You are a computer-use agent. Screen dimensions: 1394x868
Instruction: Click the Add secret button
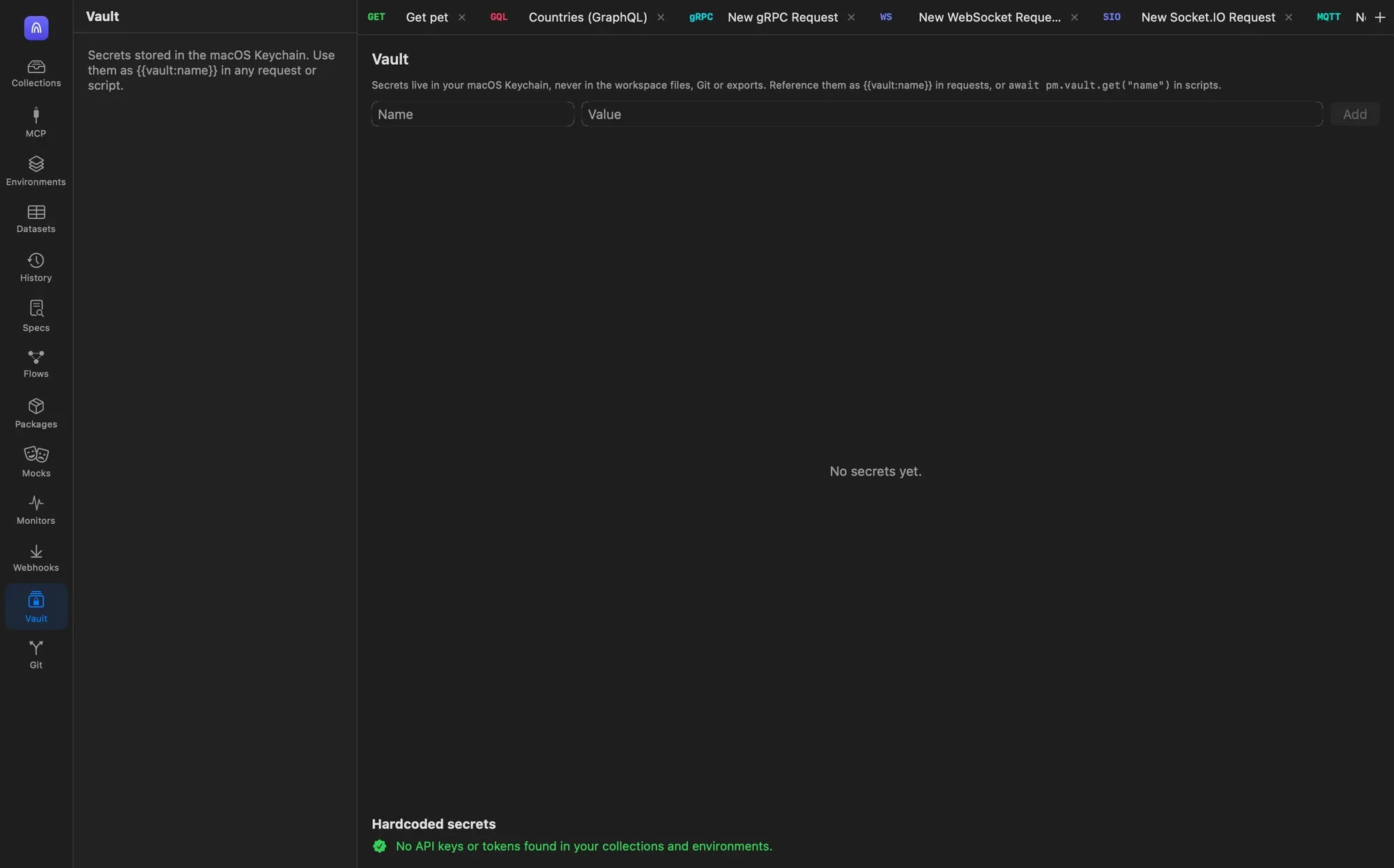[x=1354, y=114]
